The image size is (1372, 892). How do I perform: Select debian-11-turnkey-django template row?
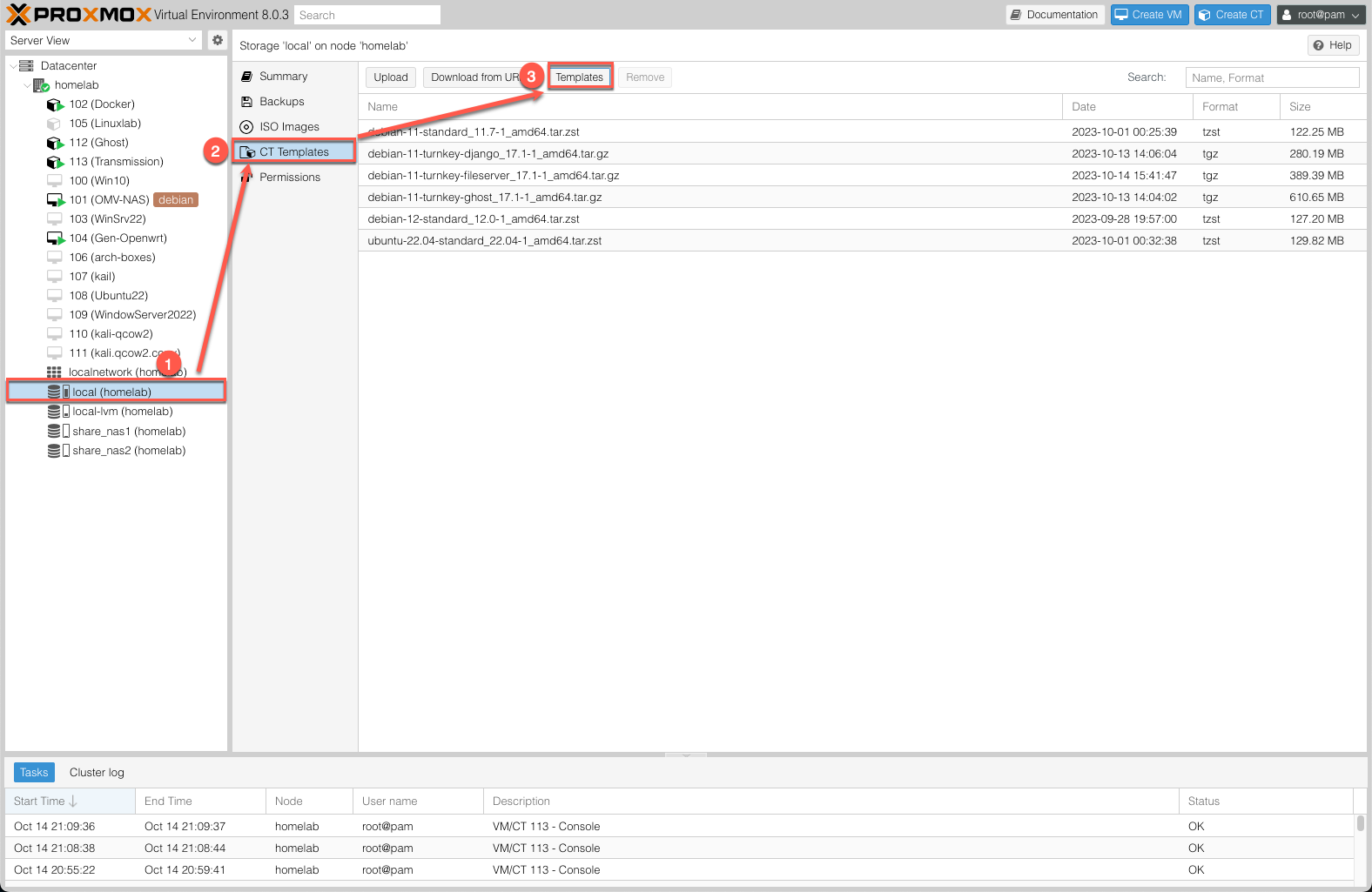(x=862, y=154)
